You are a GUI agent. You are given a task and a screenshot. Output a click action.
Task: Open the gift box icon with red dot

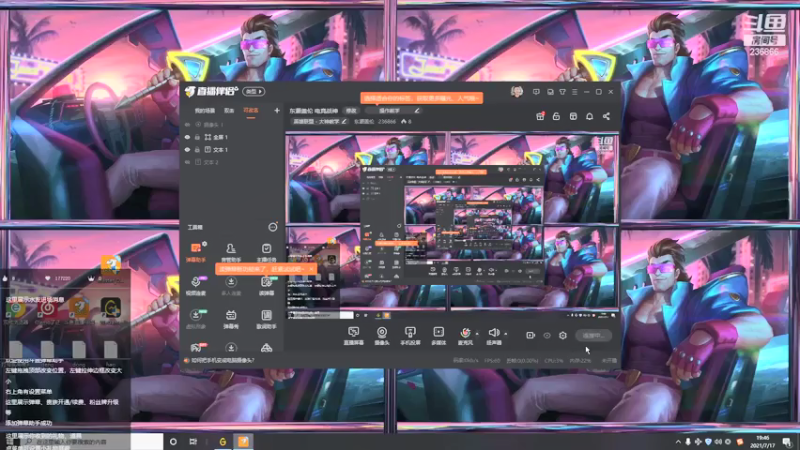coord(540,116)
